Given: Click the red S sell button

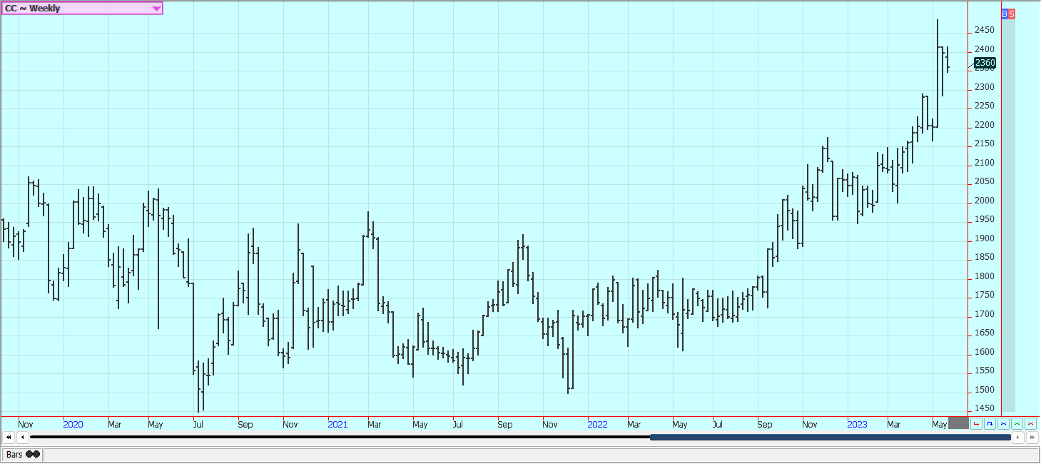Looking at the screenshot, I should pos(1012,14).
